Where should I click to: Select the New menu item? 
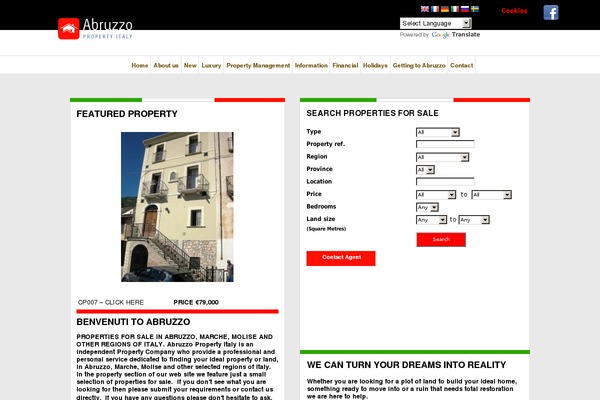click(190, 65)
